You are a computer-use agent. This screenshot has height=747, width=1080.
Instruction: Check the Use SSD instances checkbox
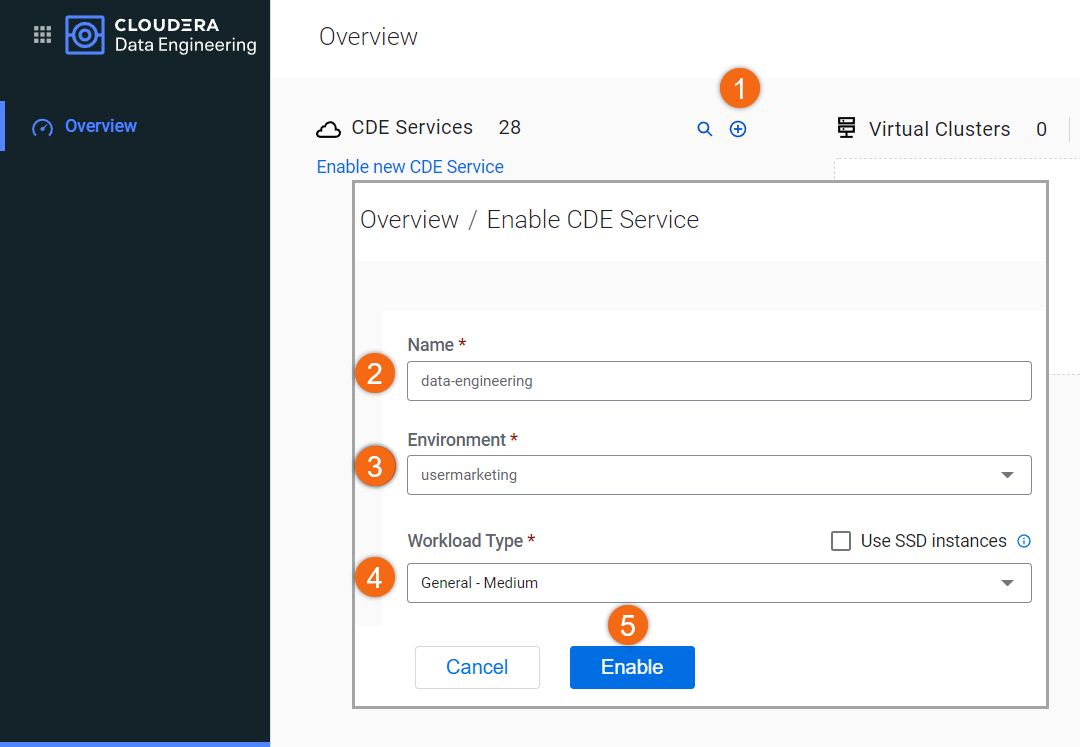tap(841, 541)
